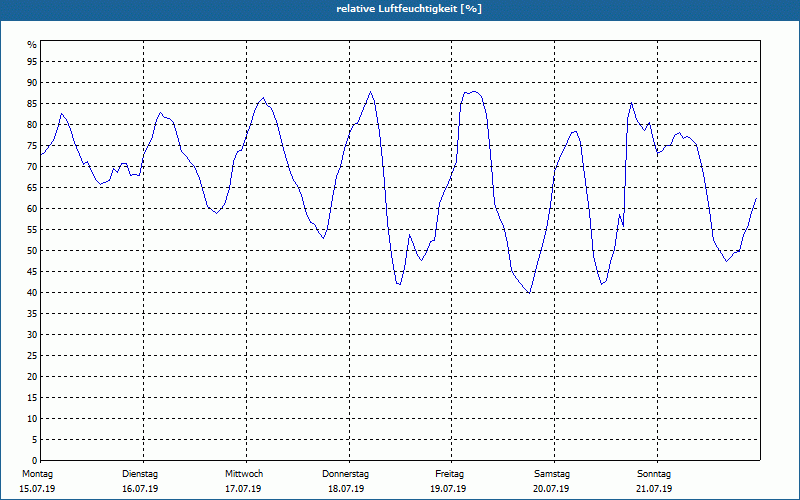
Task: Click the 50 value on y-axis
Action: [x=32, y=251]
